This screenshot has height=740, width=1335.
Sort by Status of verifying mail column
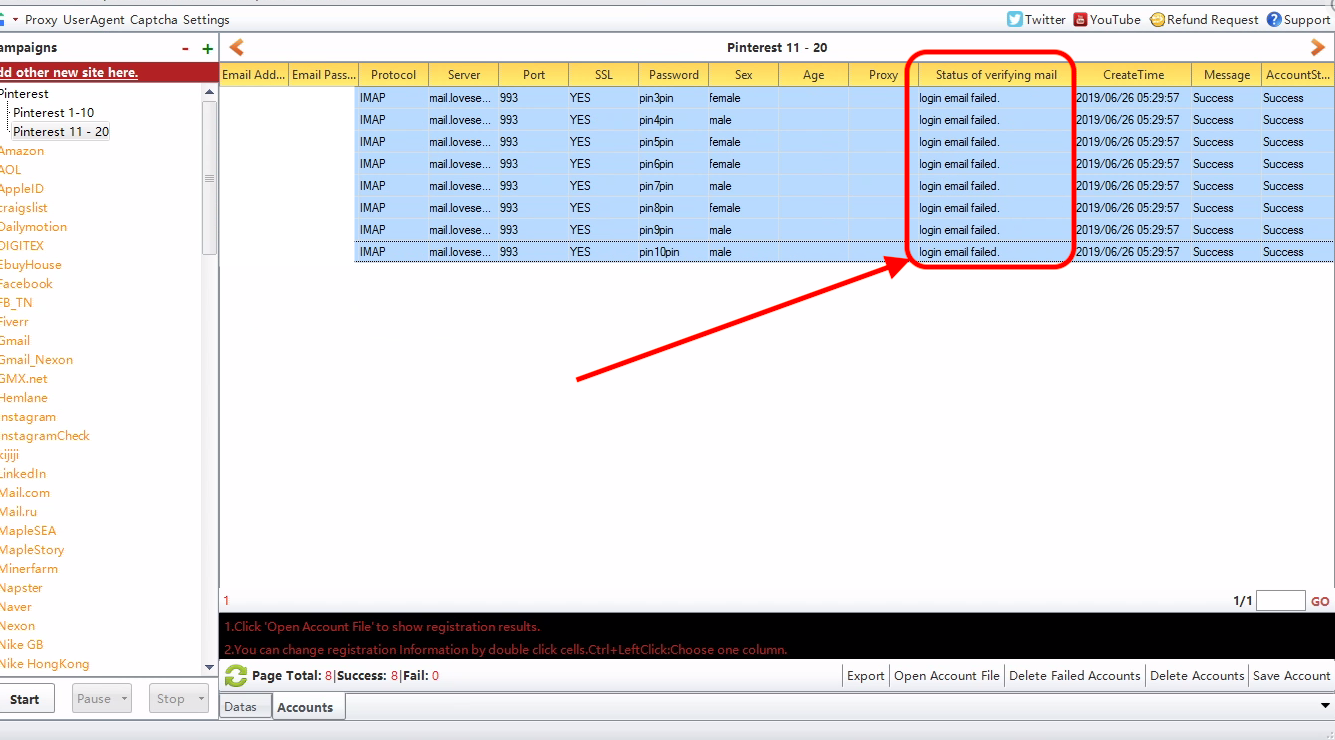[x=995, y=75]
